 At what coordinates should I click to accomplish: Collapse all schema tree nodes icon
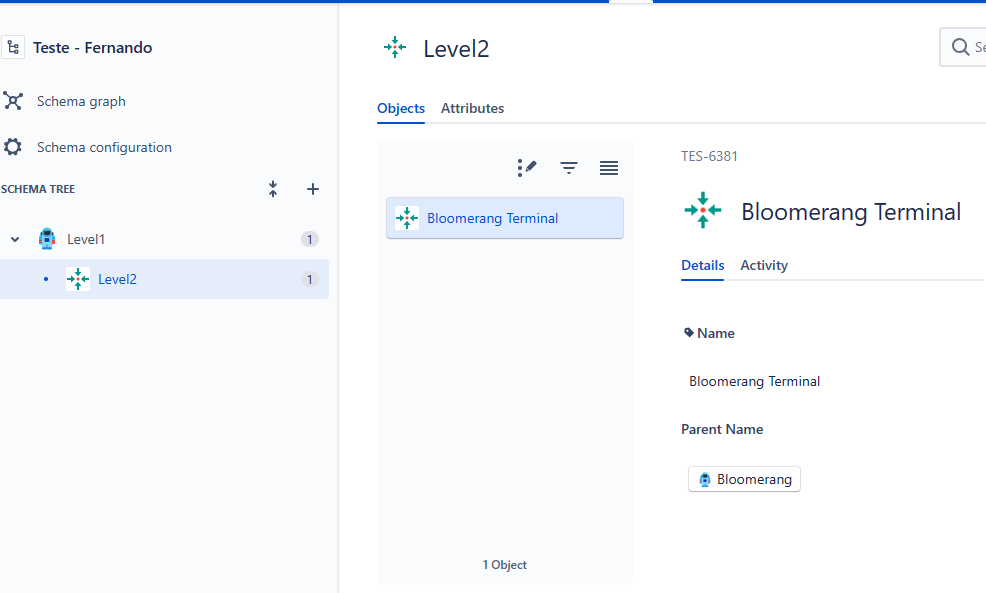pyautogui.click(x=273, y=189)
